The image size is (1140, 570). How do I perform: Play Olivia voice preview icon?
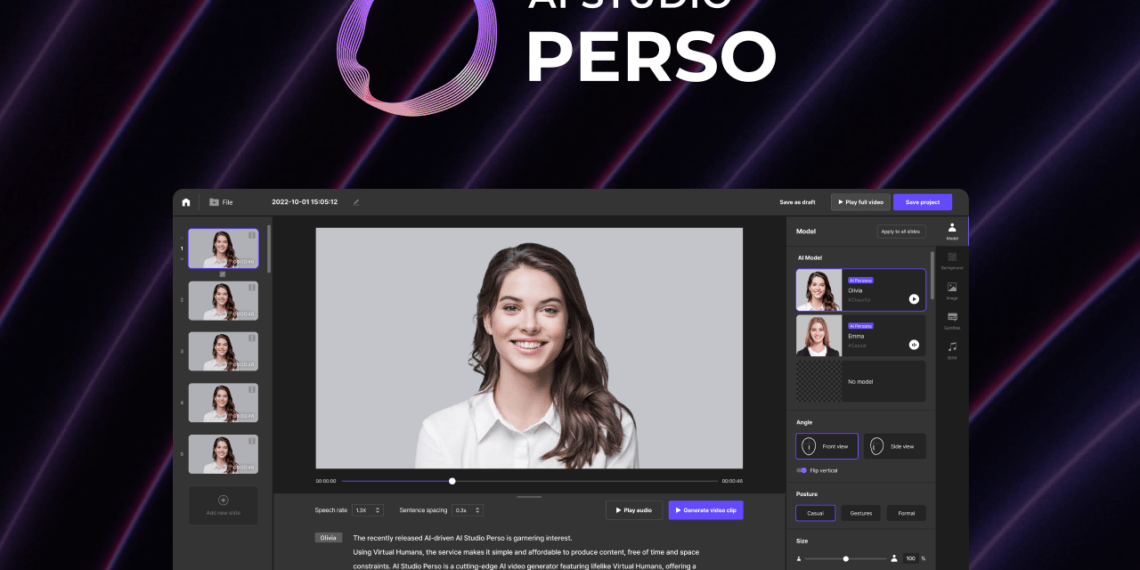(914, 299)
